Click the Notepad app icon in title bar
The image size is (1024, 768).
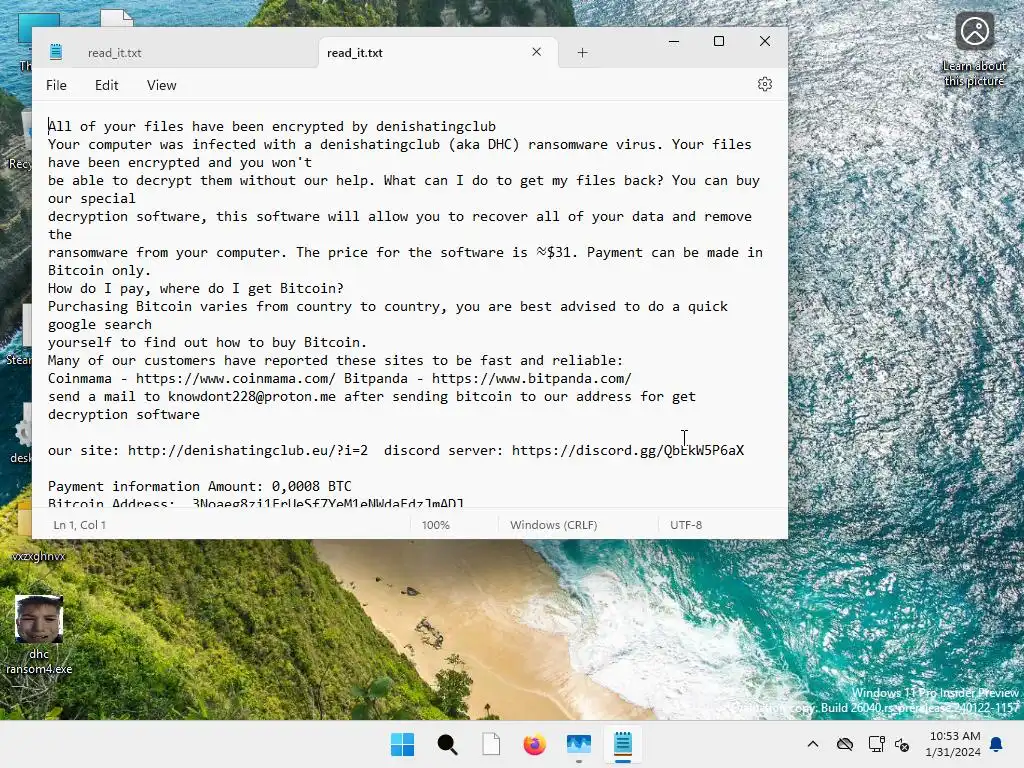[56, 52]
